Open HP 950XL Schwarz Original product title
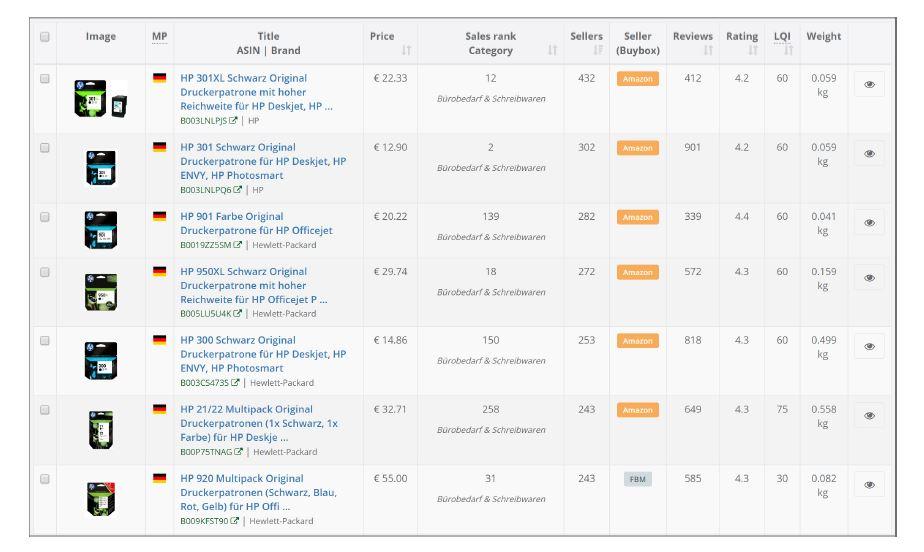The height and width of the screenshot is (552, 924). [254, 286]
